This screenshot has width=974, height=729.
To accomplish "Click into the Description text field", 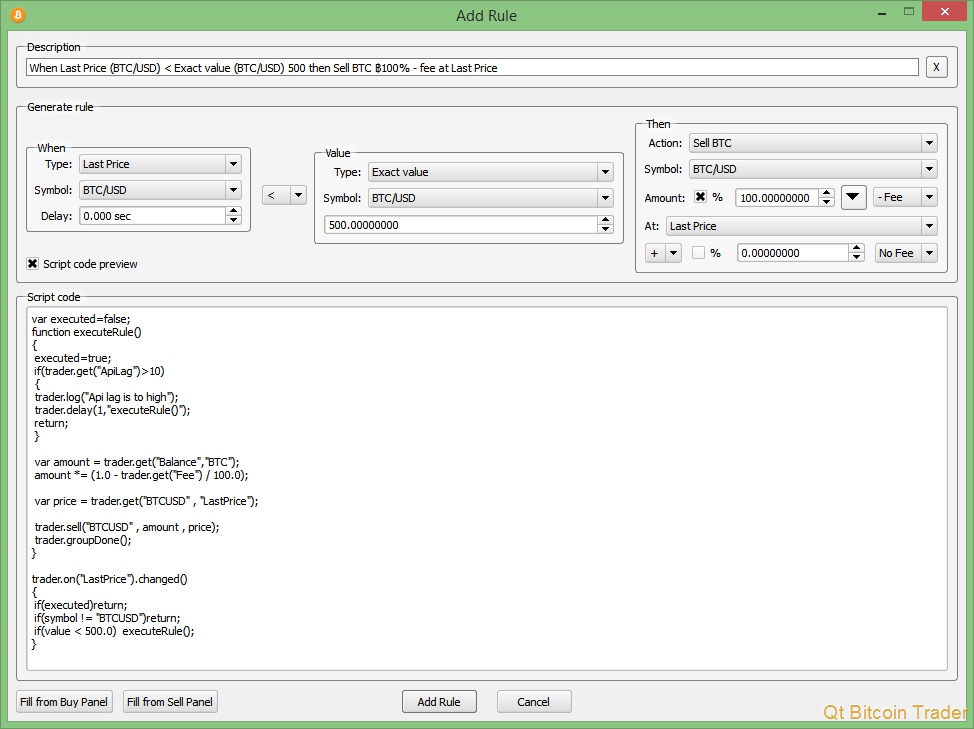I will point(472,68).
